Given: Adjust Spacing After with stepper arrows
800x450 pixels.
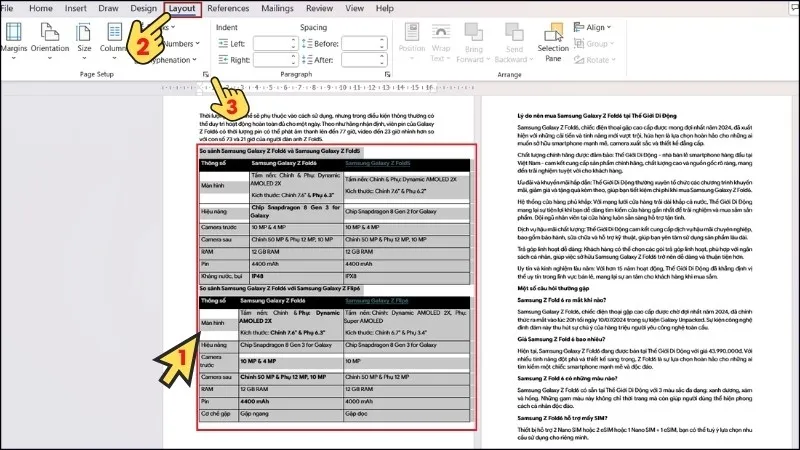Looking at the screenshot, I should click(382, 60).
